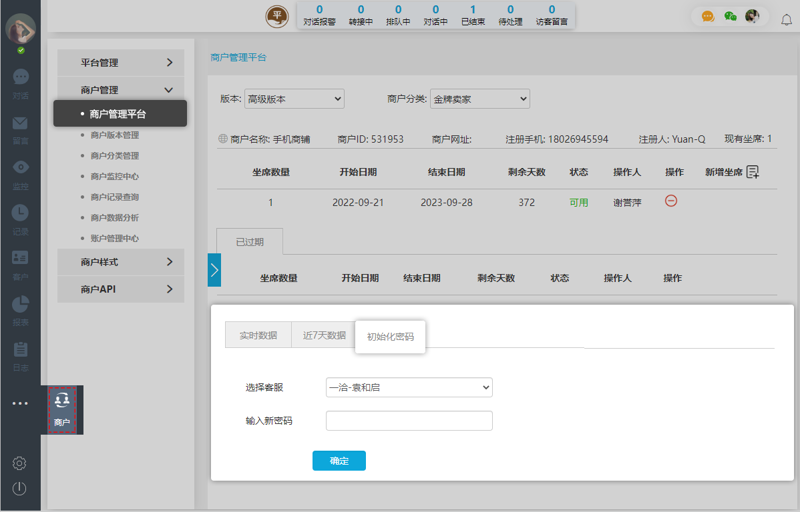Click the 转接中 counter
800x512 pixels.
pyautogui.click(x=361, y=15)
